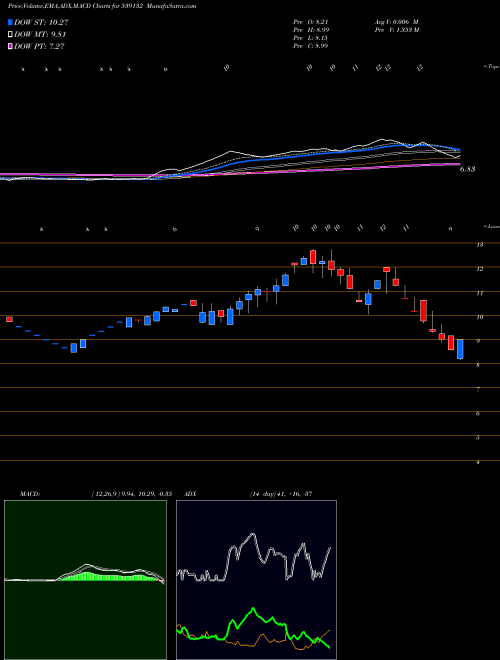Click the last blue candlestick near 9

point(460,349)
